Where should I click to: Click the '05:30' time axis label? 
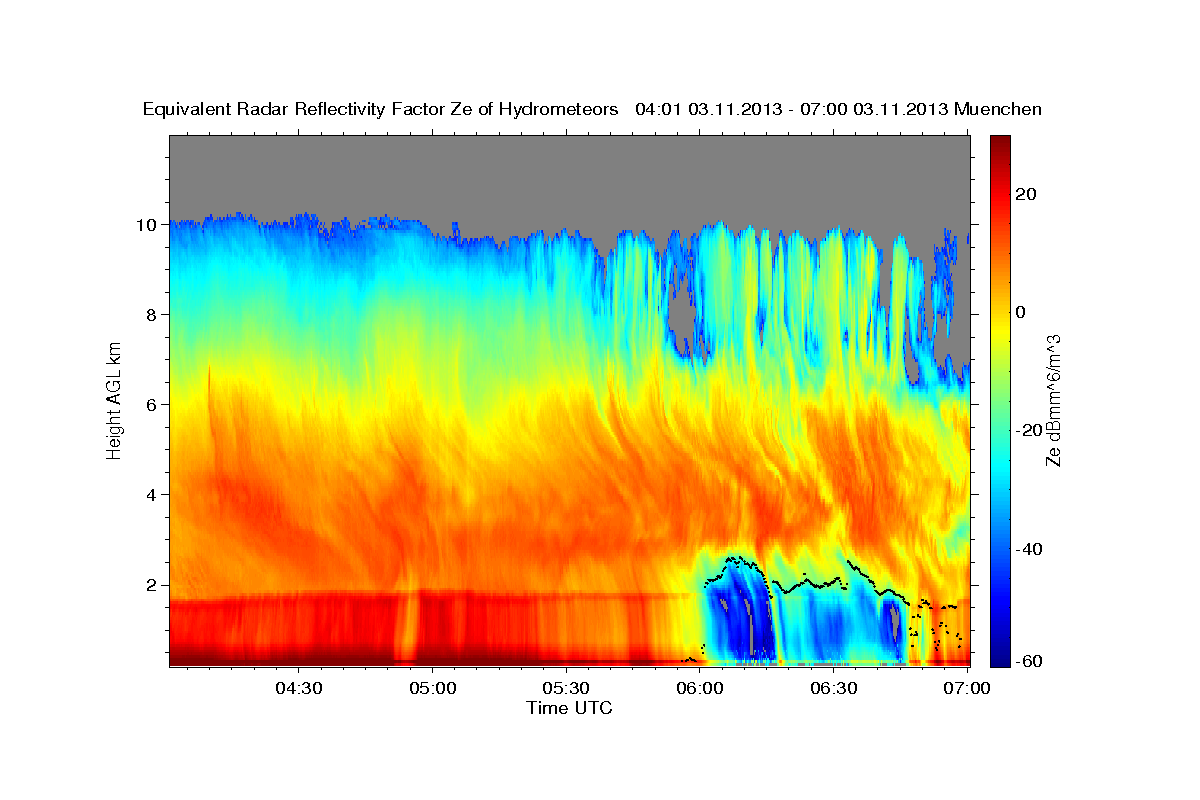567,687
